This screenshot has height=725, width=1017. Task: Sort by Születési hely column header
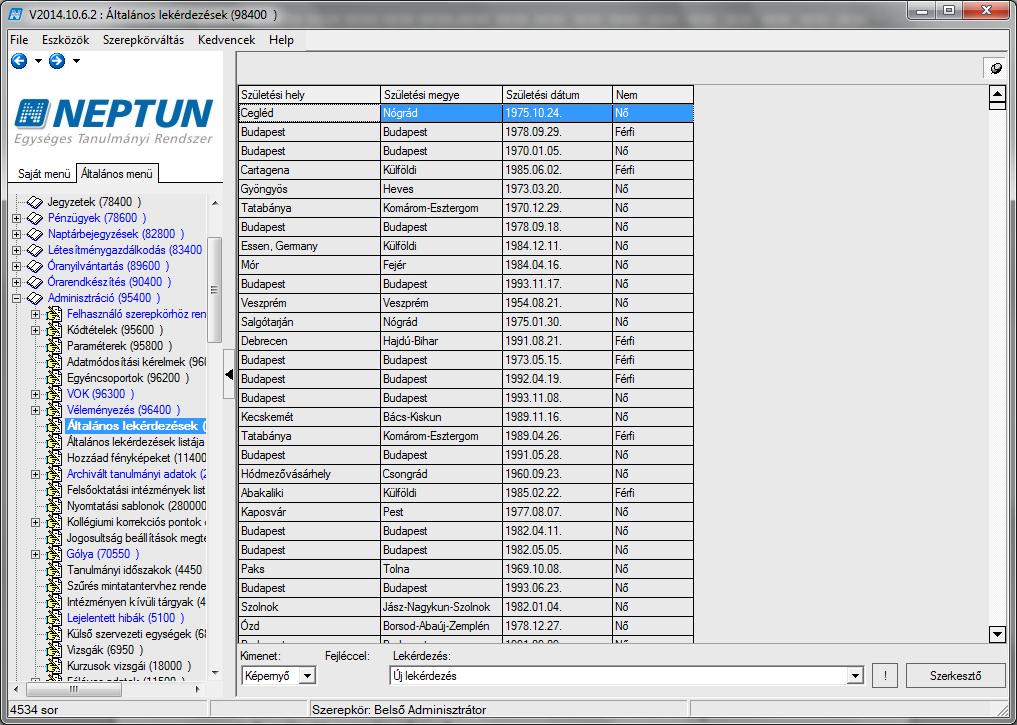point(309,95)
